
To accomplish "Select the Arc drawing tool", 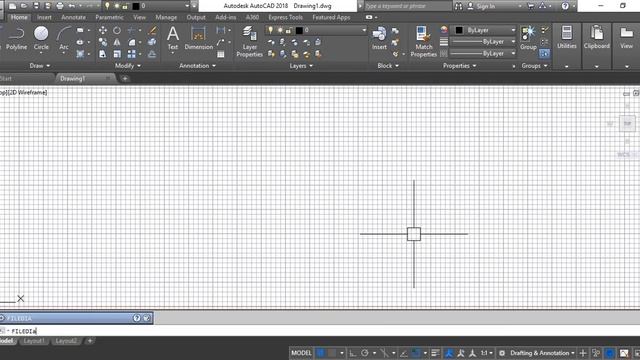I will point(64,39).
